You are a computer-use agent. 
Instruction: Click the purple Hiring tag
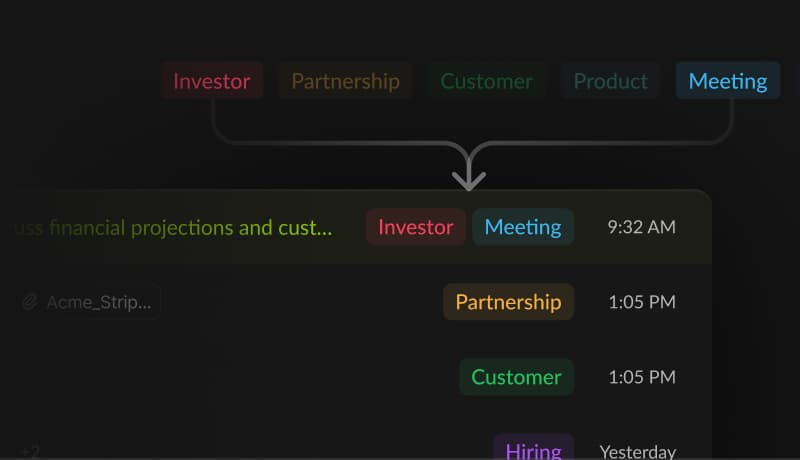click(x=534, y=449)
